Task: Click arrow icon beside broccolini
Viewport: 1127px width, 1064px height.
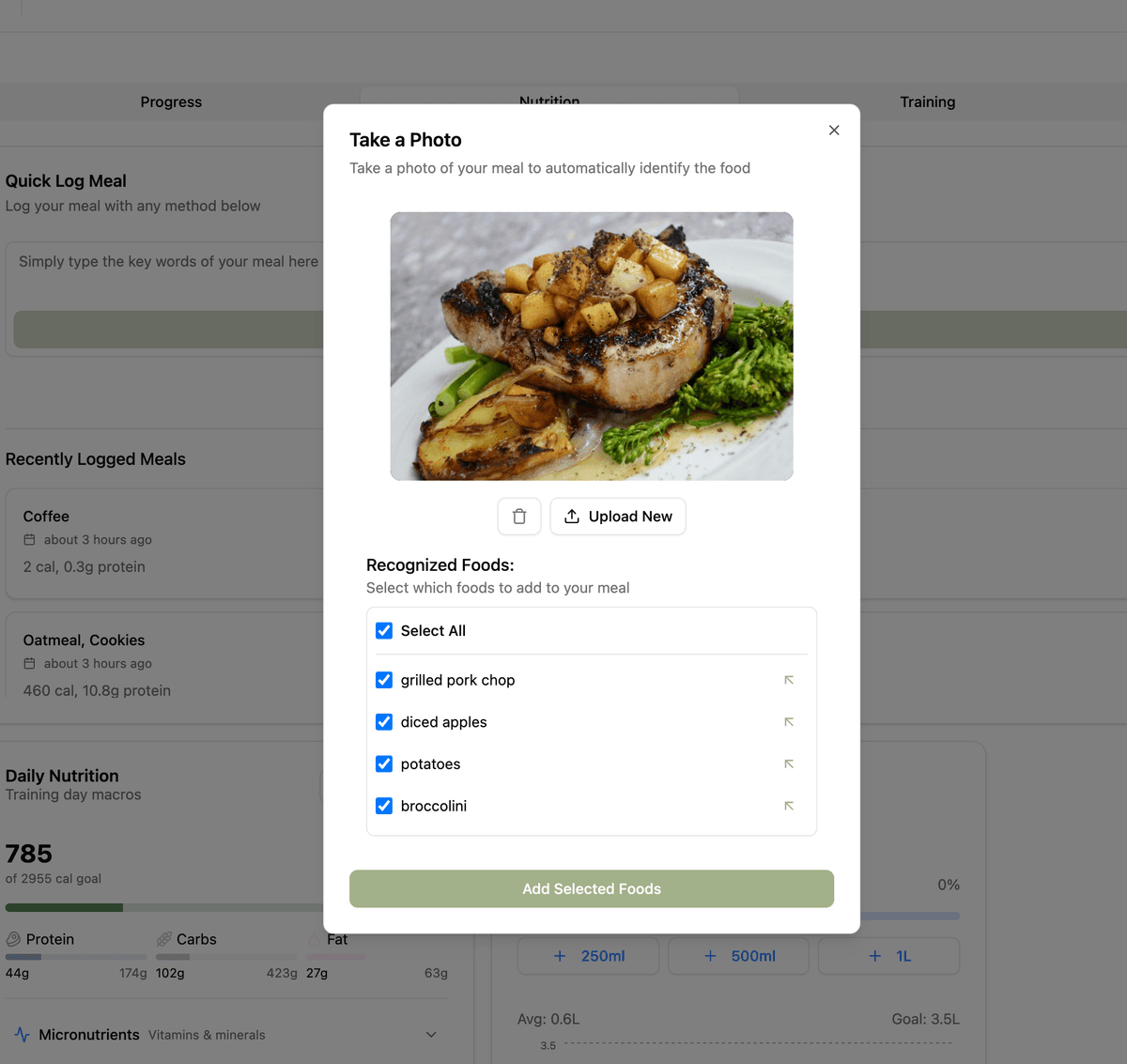Action: coord(789,806)
